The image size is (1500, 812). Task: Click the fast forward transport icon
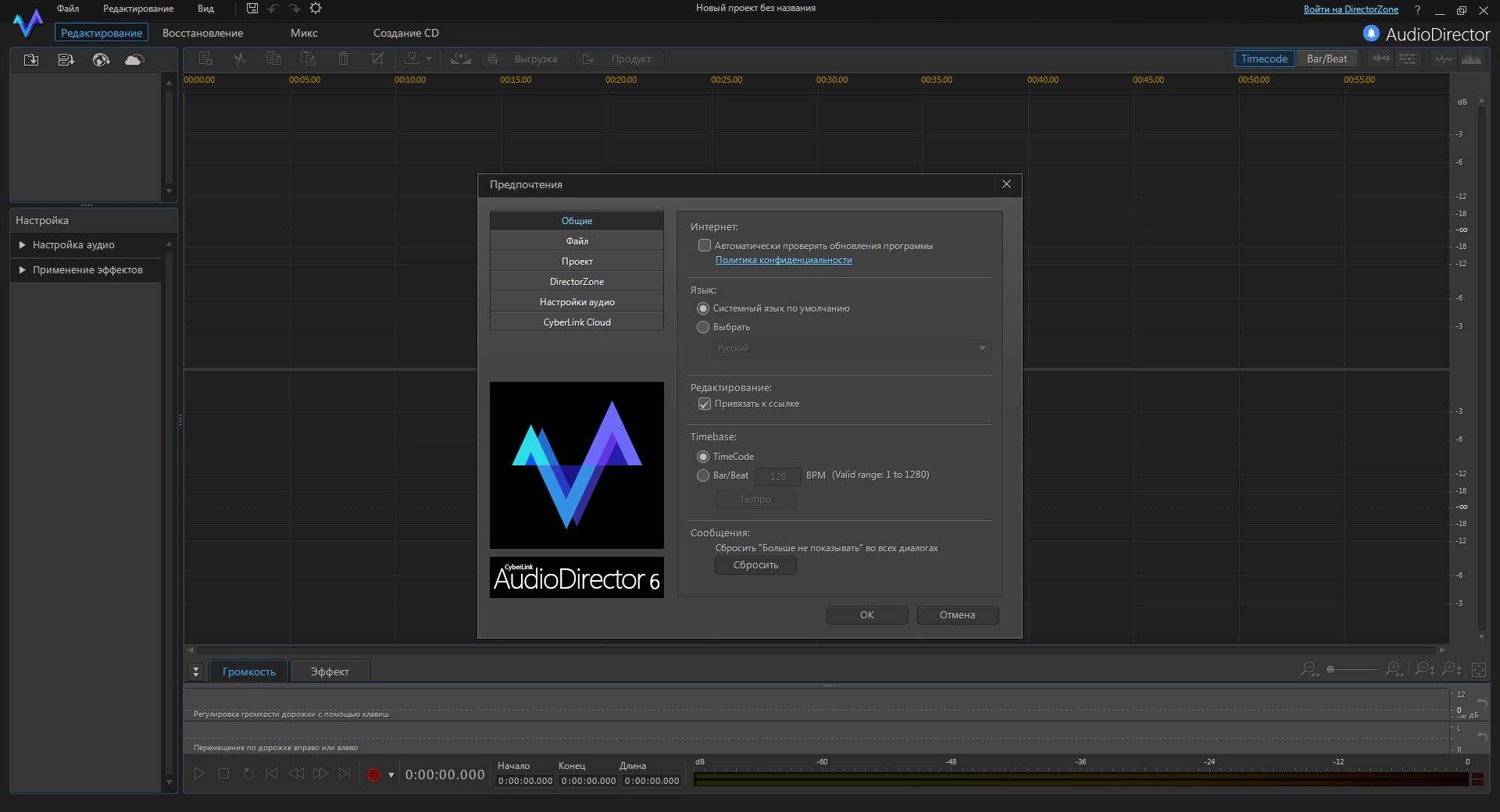[320, 773]
